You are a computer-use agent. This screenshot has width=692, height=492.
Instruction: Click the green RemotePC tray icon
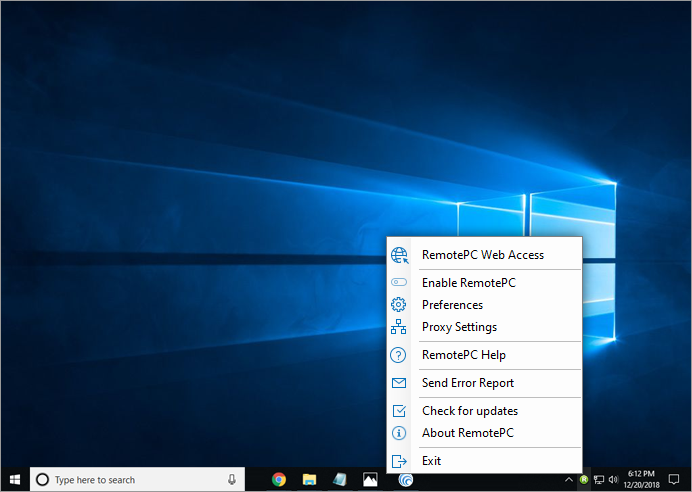point(584,479)
